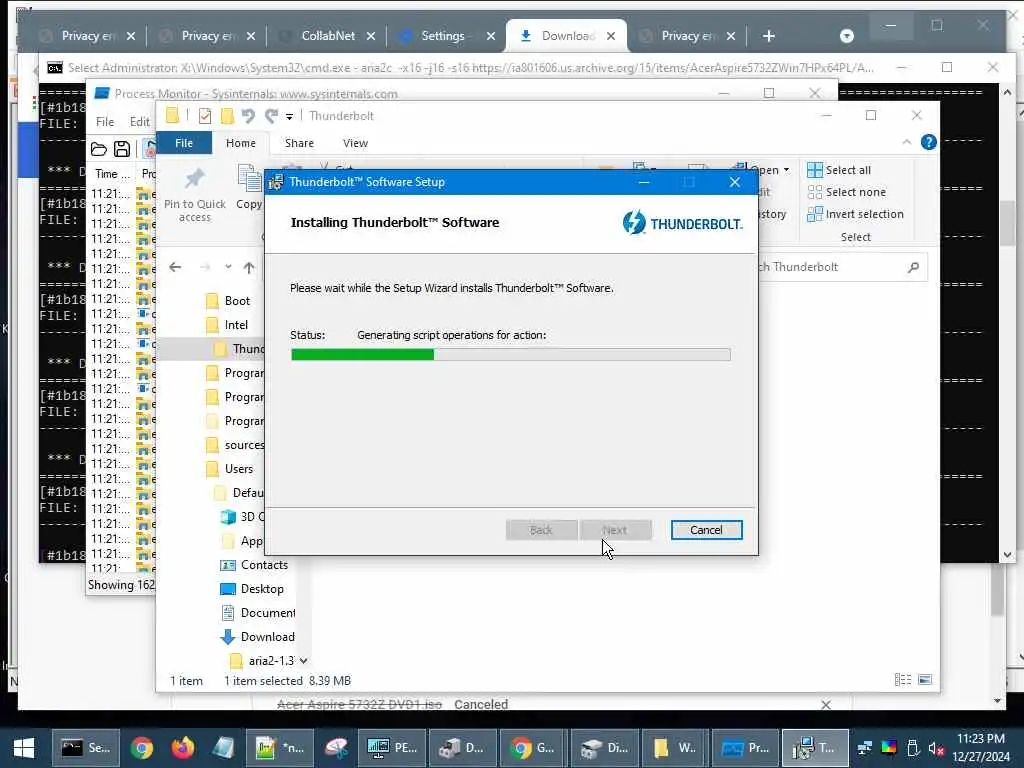The image size is (1024, 768).
Task: Click the Search Thunderbolt field
Action: (831, 267)
